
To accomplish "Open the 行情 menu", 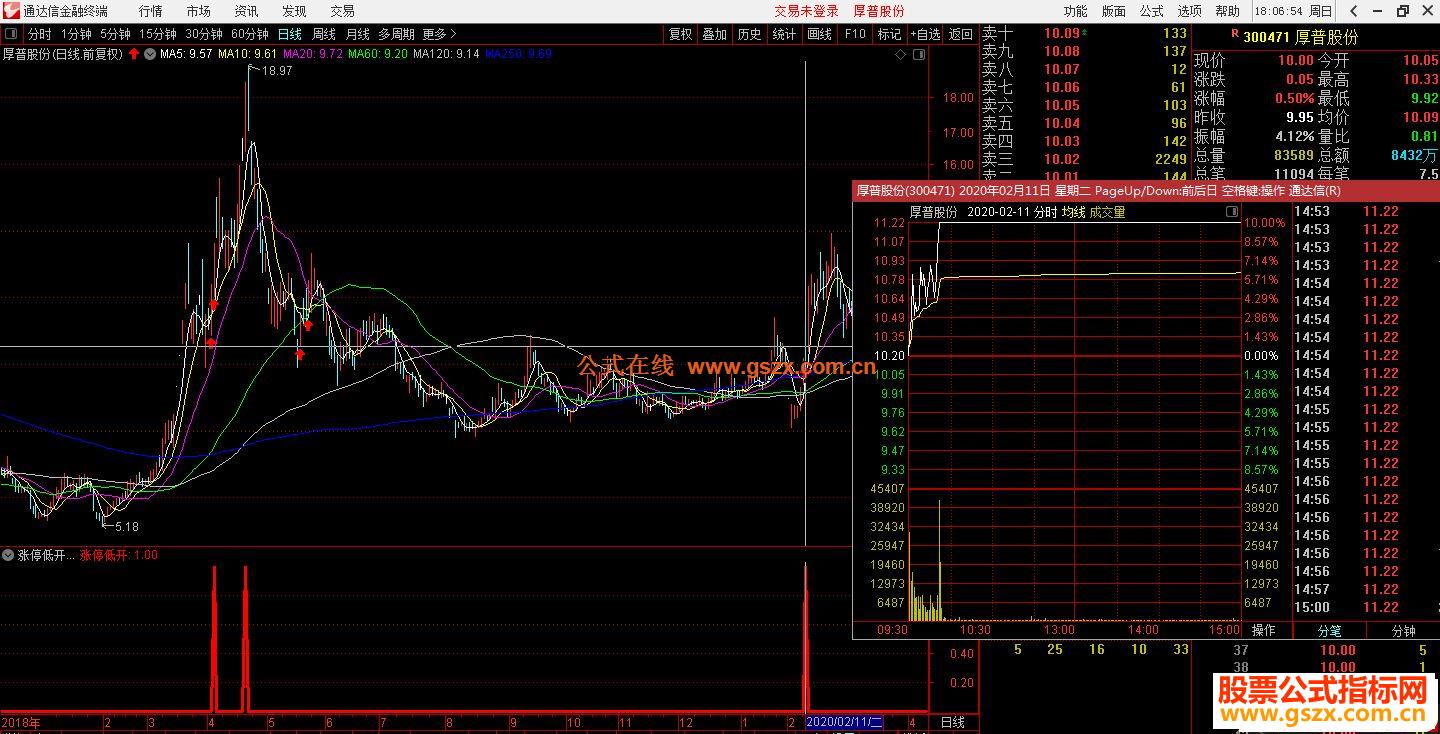I will tap(150, 11).
